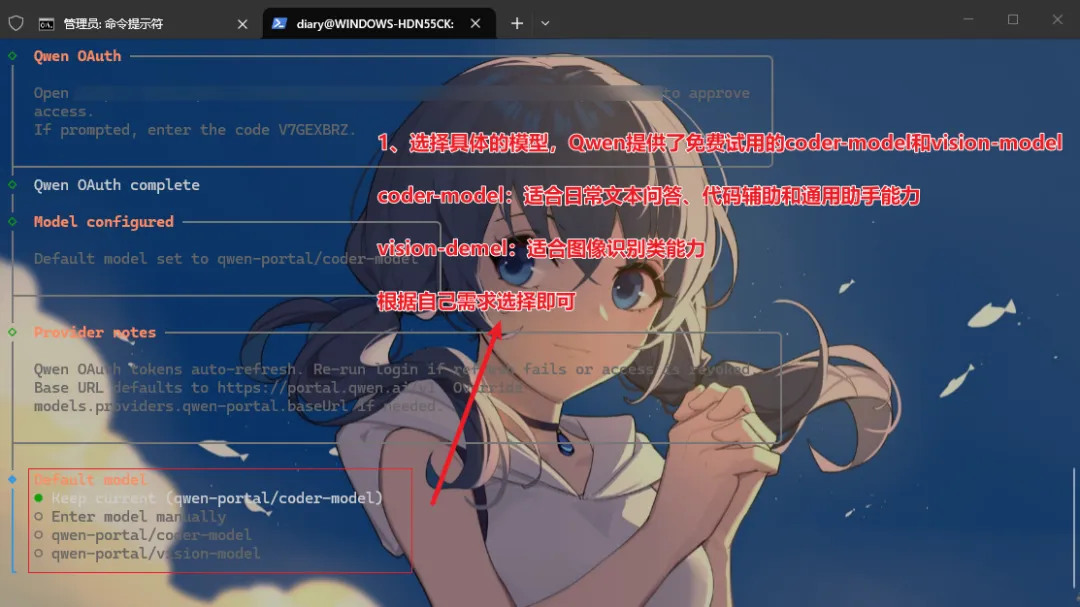Image resolution: width=1080 pixels, height=607 pixels.
Task: Click the Default model set to qwen-portal line
Action: (226, 258)
